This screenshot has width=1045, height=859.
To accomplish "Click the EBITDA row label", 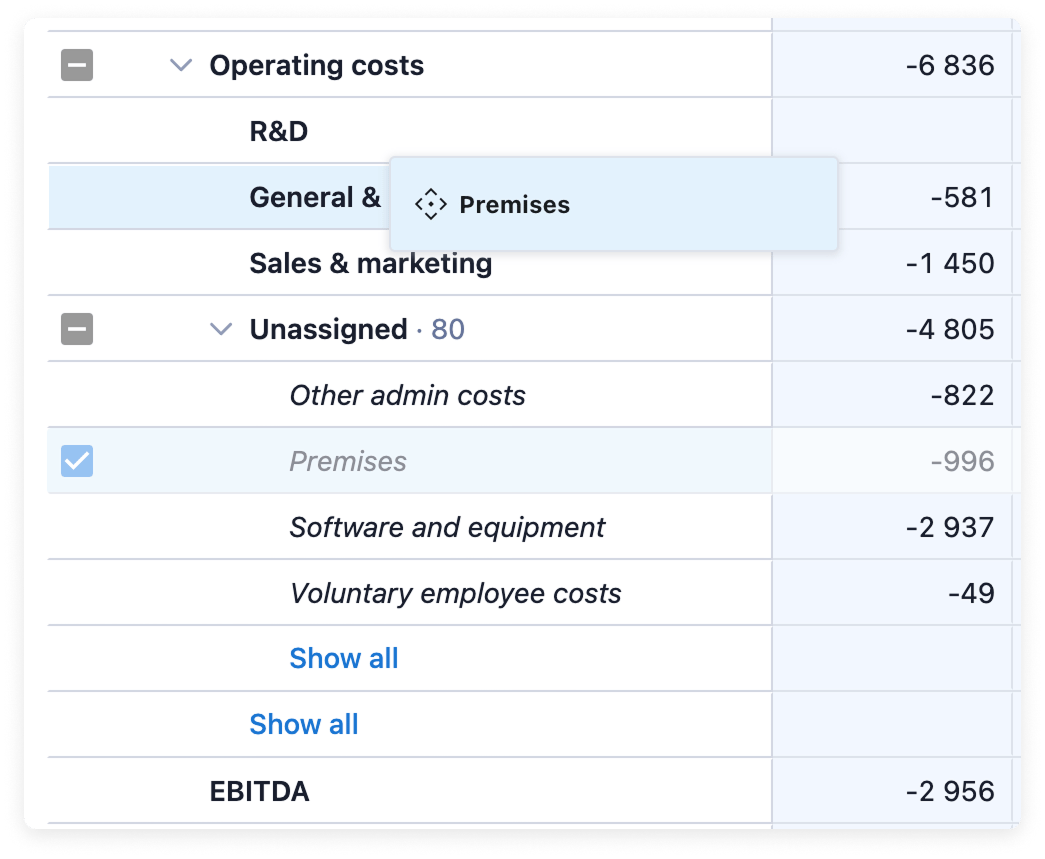I will (259, 792).
